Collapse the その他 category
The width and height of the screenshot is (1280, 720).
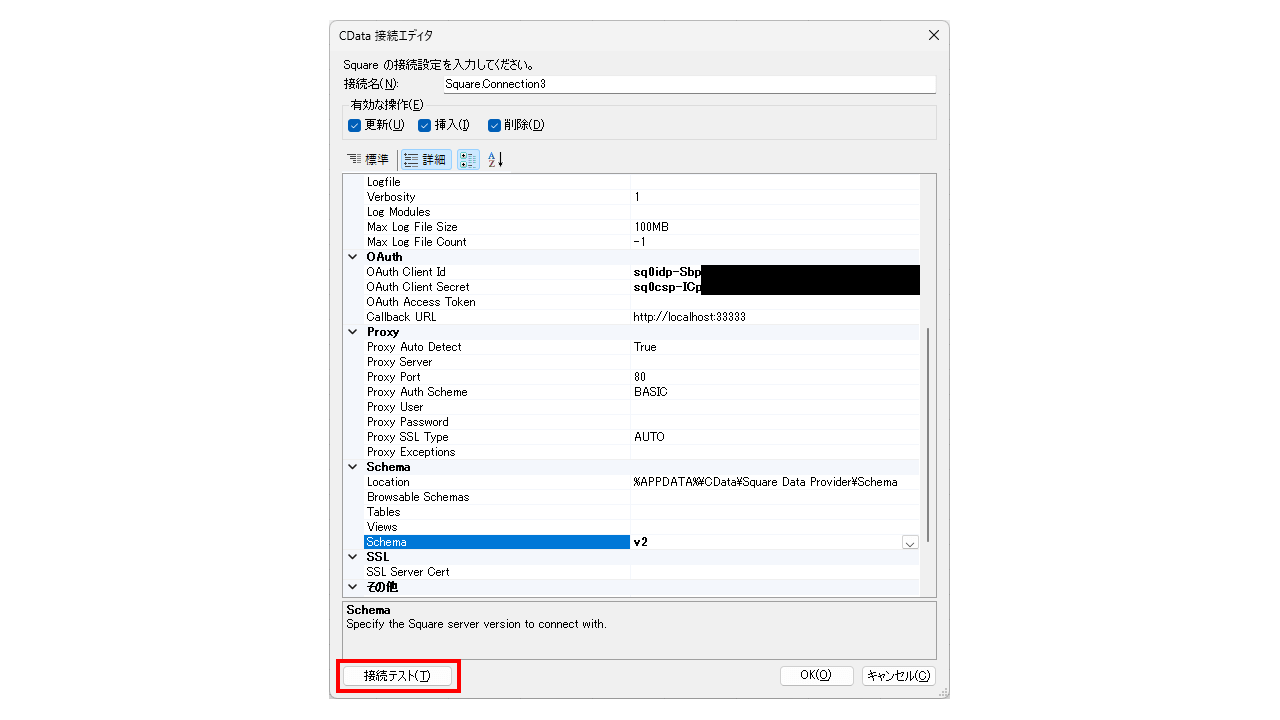352,587
